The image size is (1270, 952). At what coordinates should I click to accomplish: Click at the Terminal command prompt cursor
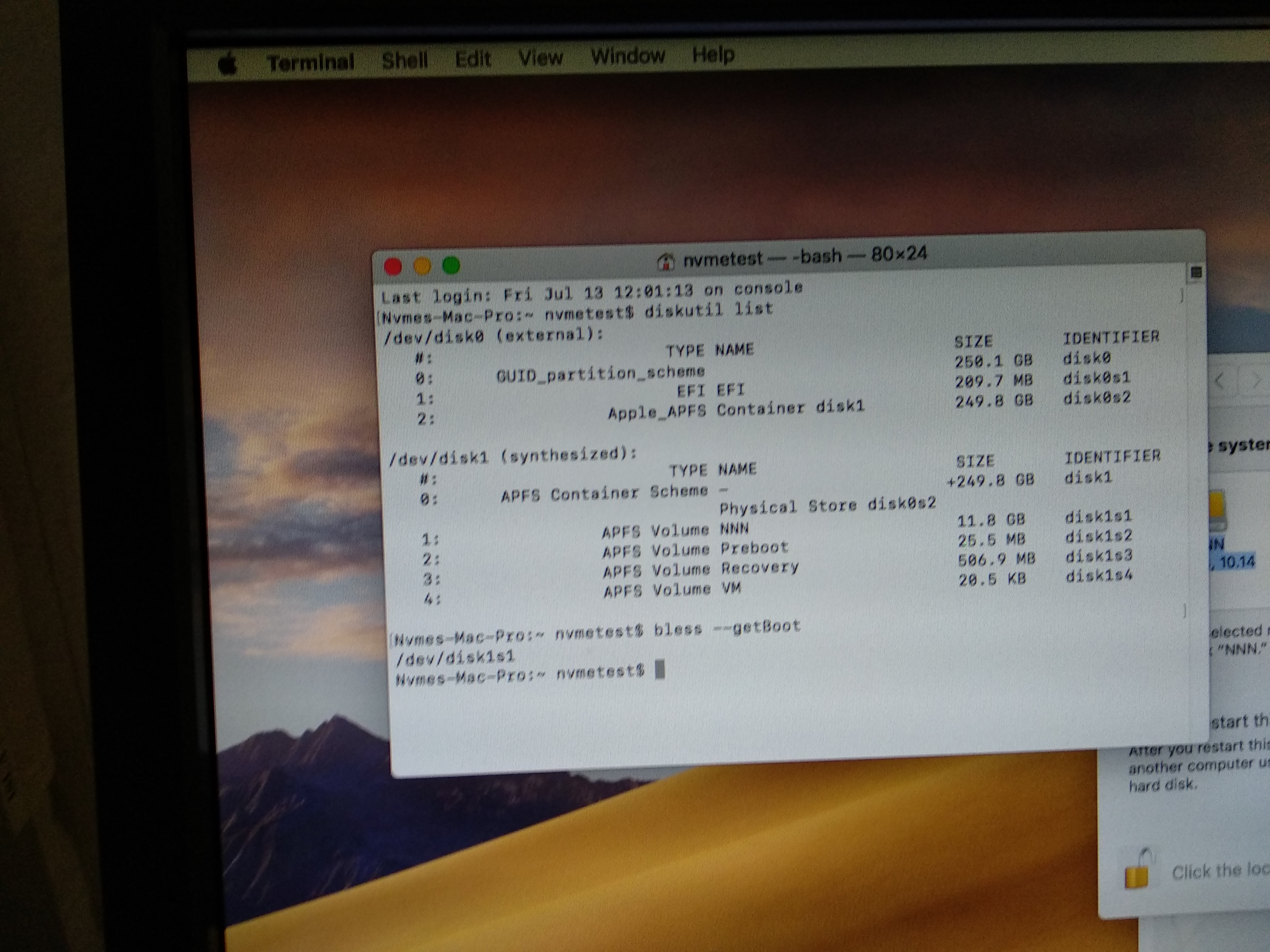(x=660, y=669)
